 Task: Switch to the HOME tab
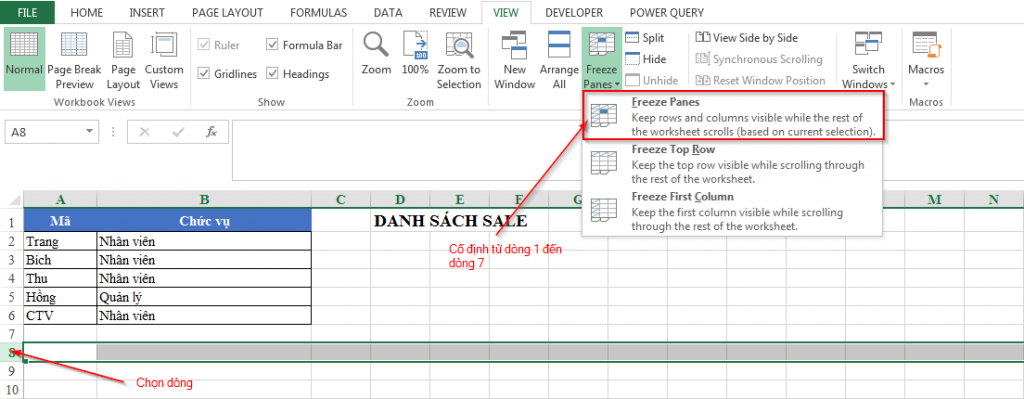click(x=87, y=12)
